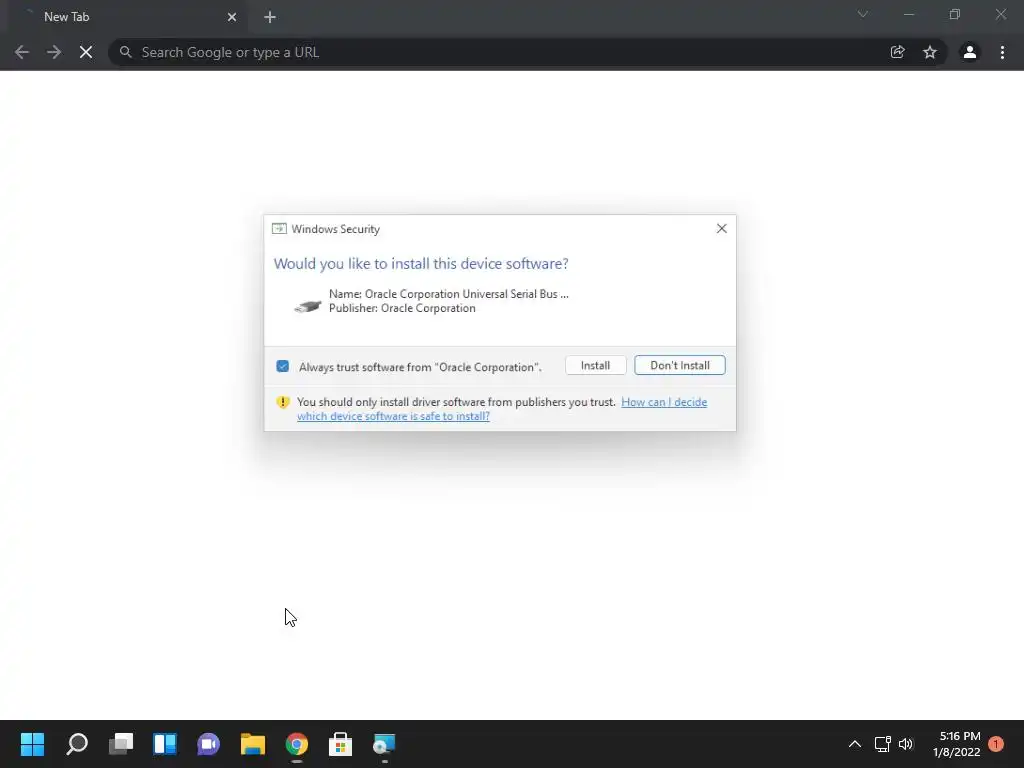The image size is (1024, 768).
Task: Open the installer app on taskbar
Action: (384, 744)
